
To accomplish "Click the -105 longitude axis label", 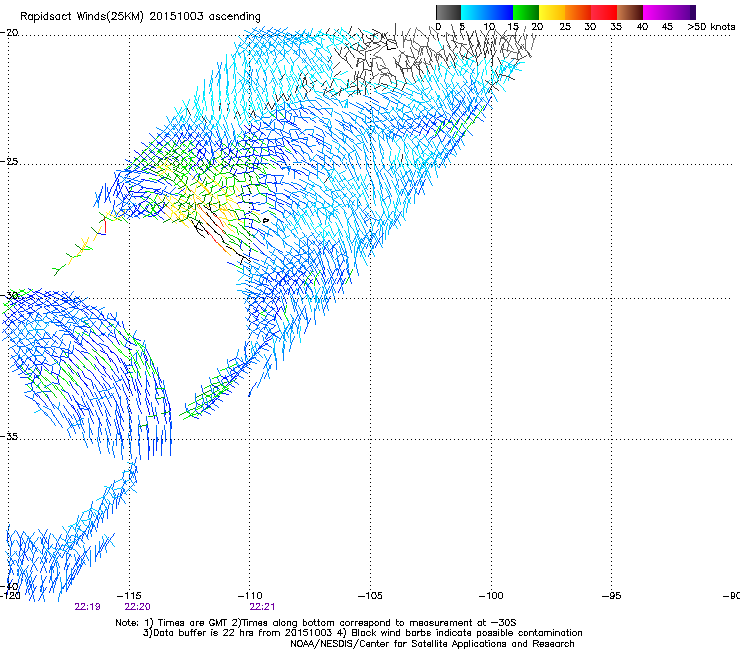I will [370, 595].
